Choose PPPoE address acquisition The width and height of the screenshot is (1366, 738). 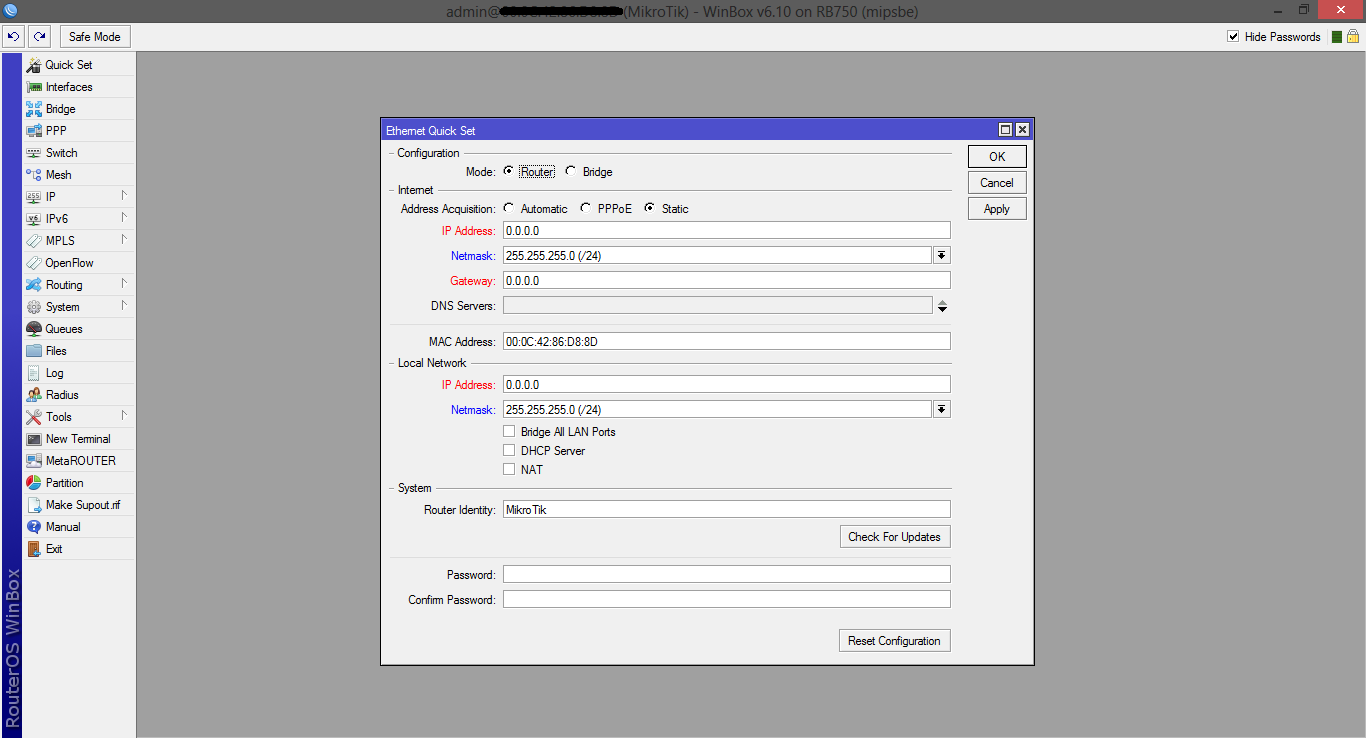pyautogui.click(x=586, y=209)
